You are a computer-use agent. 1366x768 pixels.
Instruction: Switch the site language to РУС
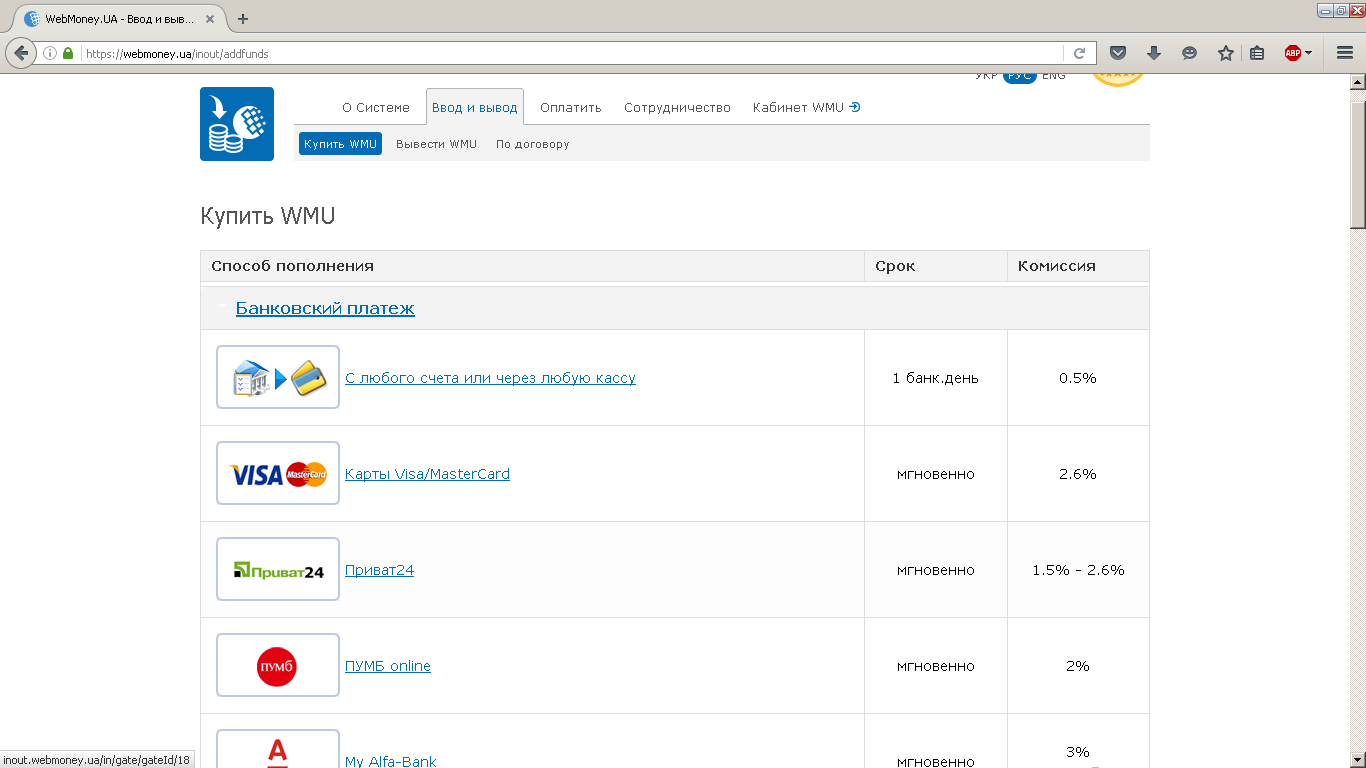pos(1019,77)
